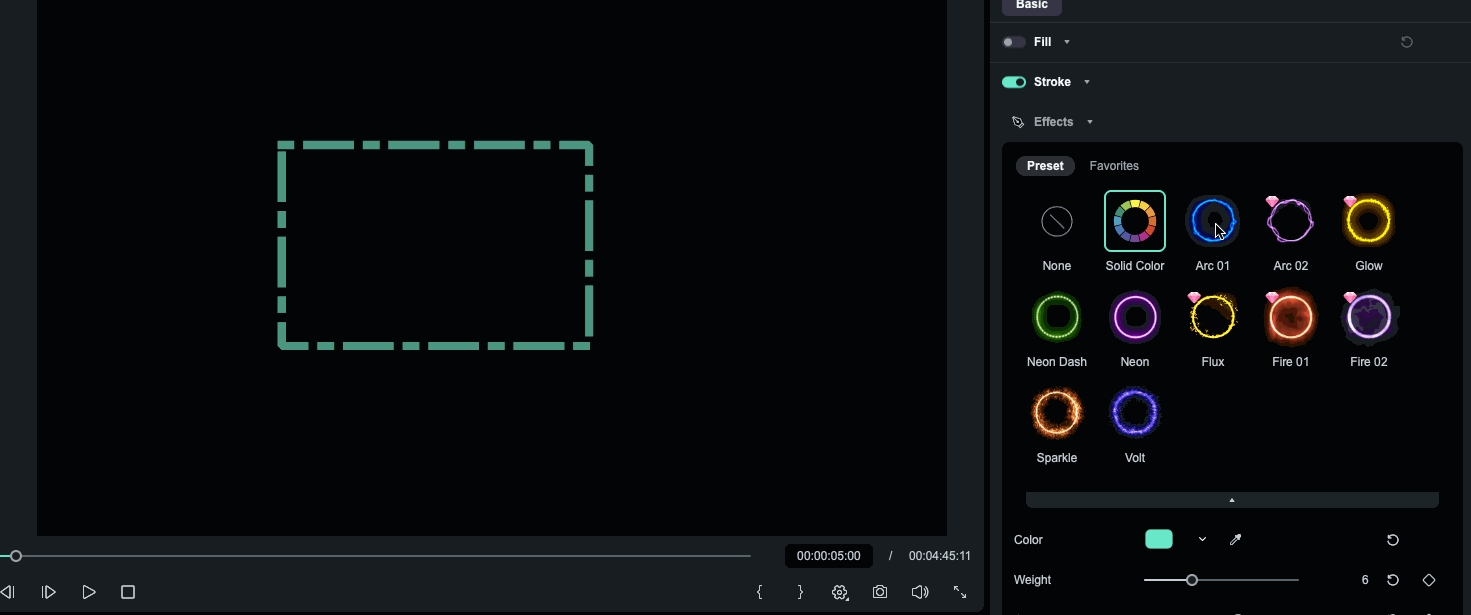
Task: Switch to the Favorites tab
Action: tap(1113, 165)
